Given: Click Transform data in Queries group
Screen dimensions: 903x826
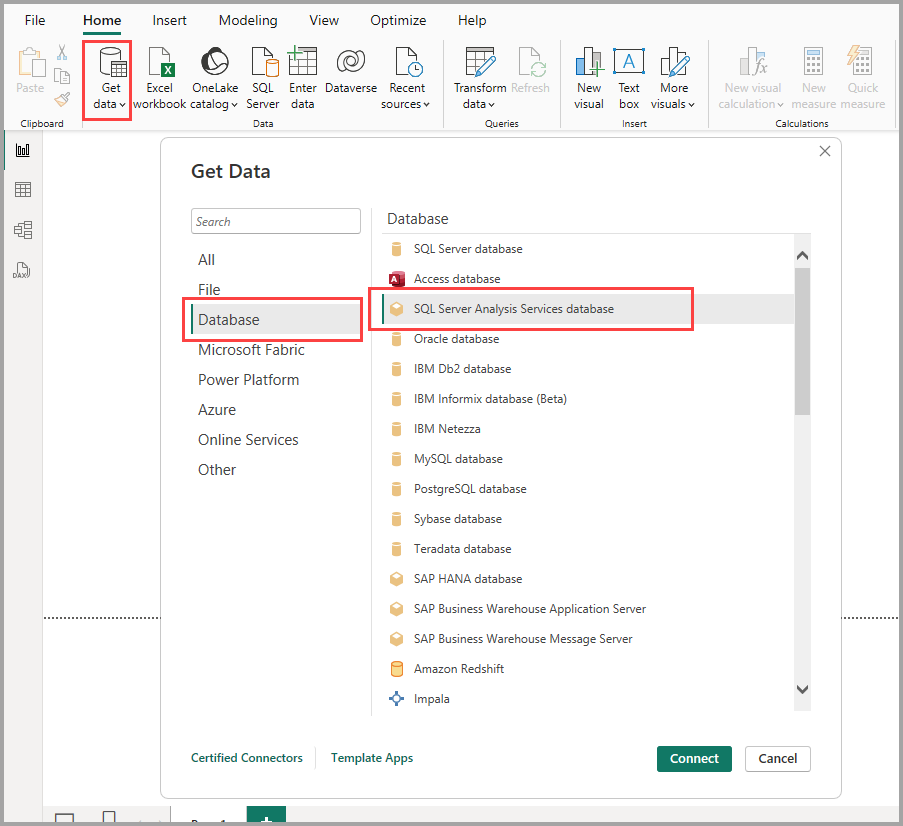Looking at the screenshot, I should click(x=480, y=79).
